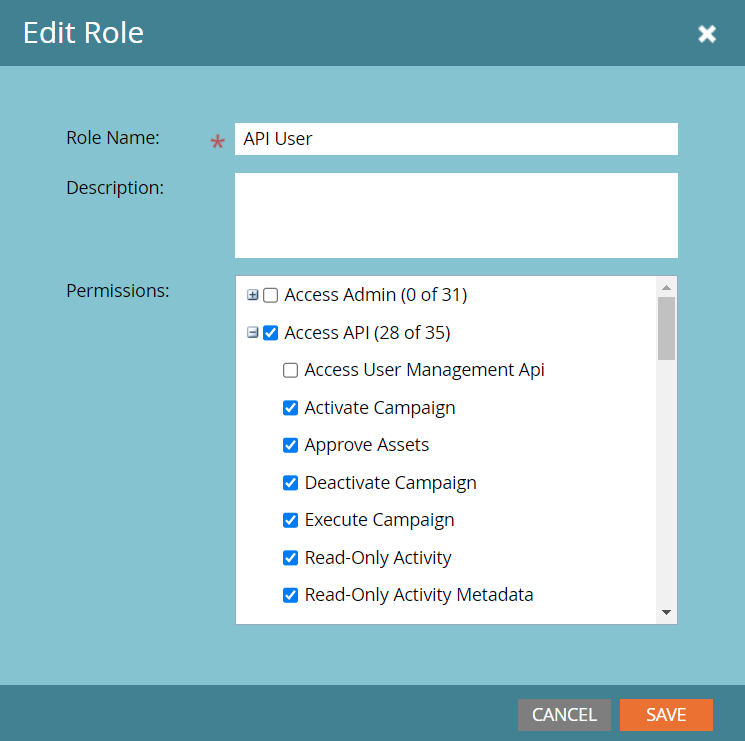This screenshot has width=745, height=741.
Task: Enable Access User Management Api permission
Action: pos(290,370)
